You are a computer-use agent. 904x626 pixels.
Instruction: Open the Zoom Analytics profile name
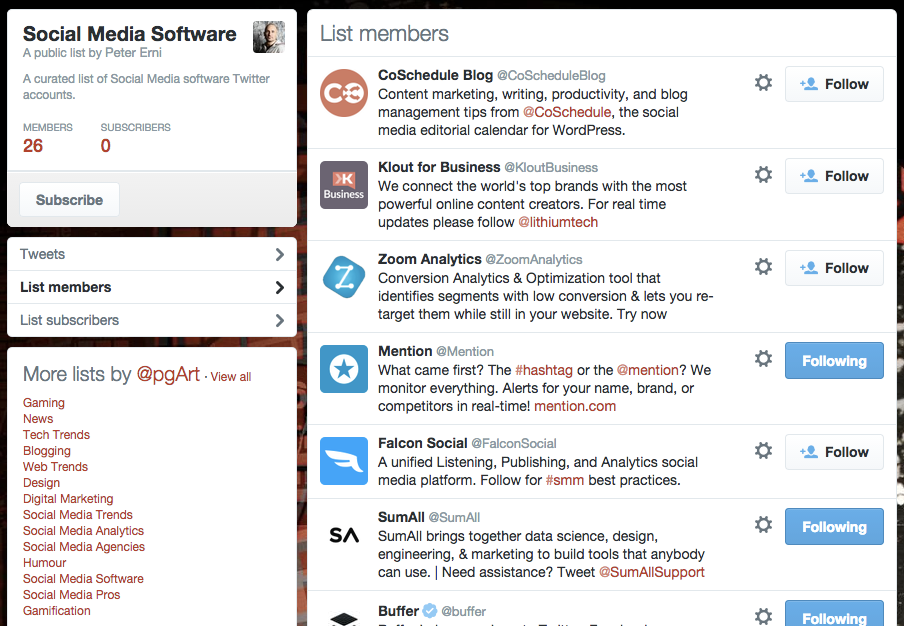(x=430, y=259)
